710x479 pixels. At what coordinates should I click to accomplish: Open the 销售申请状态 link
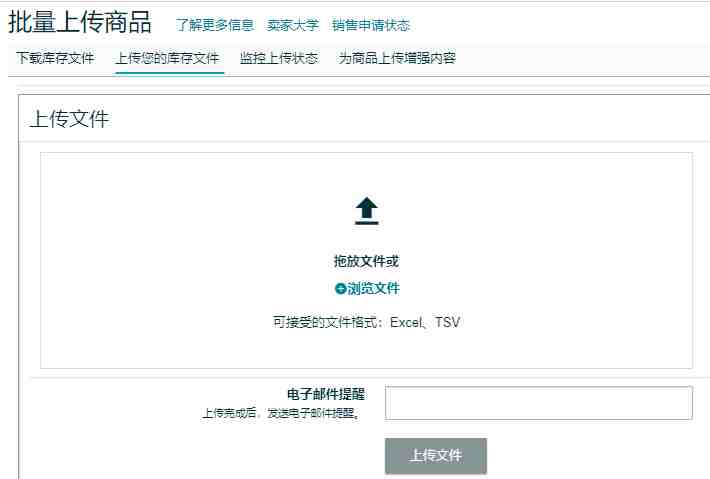pos(371,25)
